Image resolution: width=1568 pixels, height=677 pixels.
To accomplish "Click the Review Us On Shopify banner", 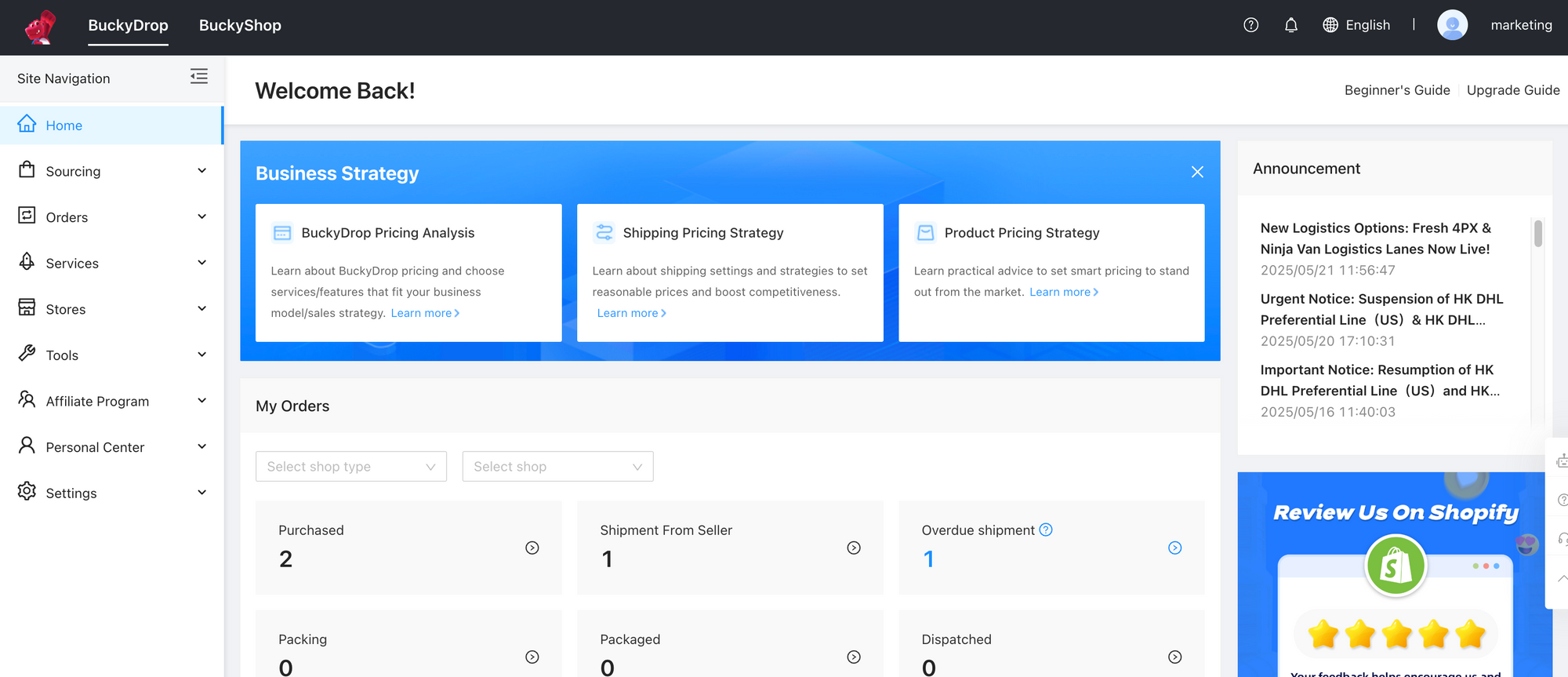I will click(x=1395, y=574).
